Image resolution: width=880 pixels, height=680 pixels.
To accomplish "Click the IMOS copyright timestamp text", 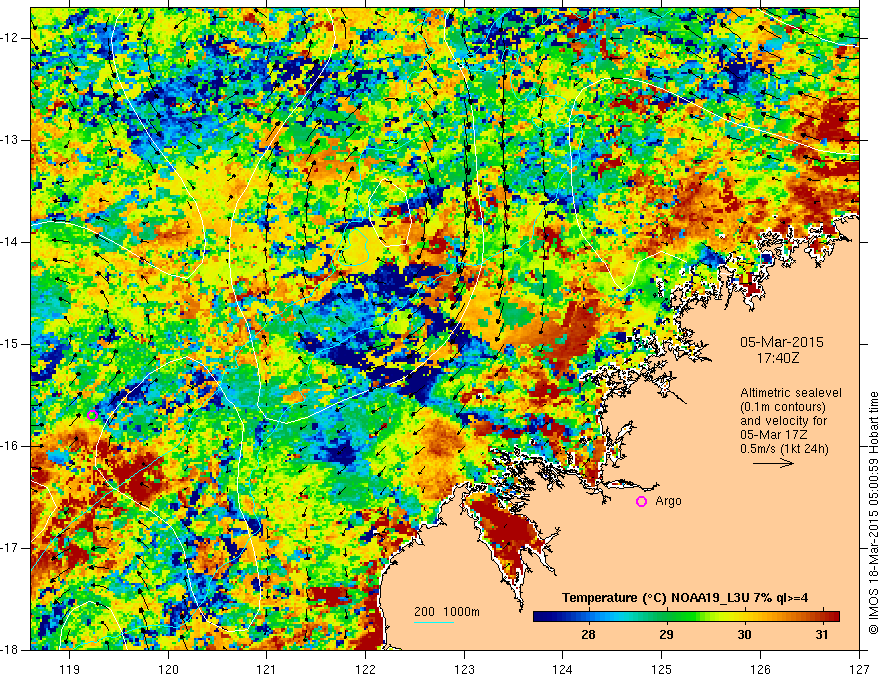I will tap(873, 513).
